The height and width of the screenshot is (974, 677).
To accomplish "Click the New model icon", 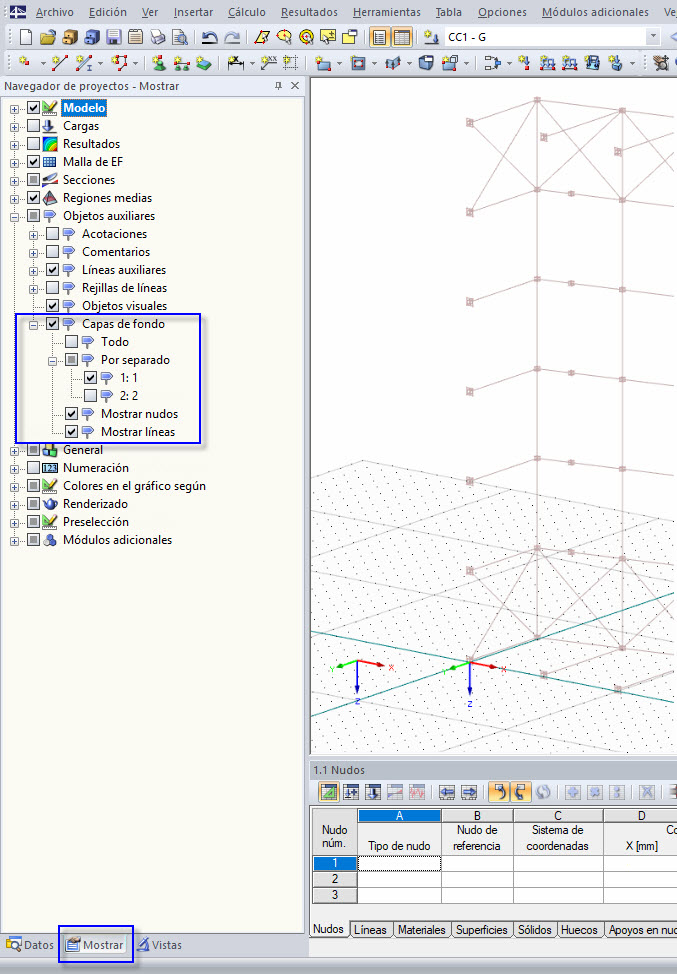I will coord(25,37).
